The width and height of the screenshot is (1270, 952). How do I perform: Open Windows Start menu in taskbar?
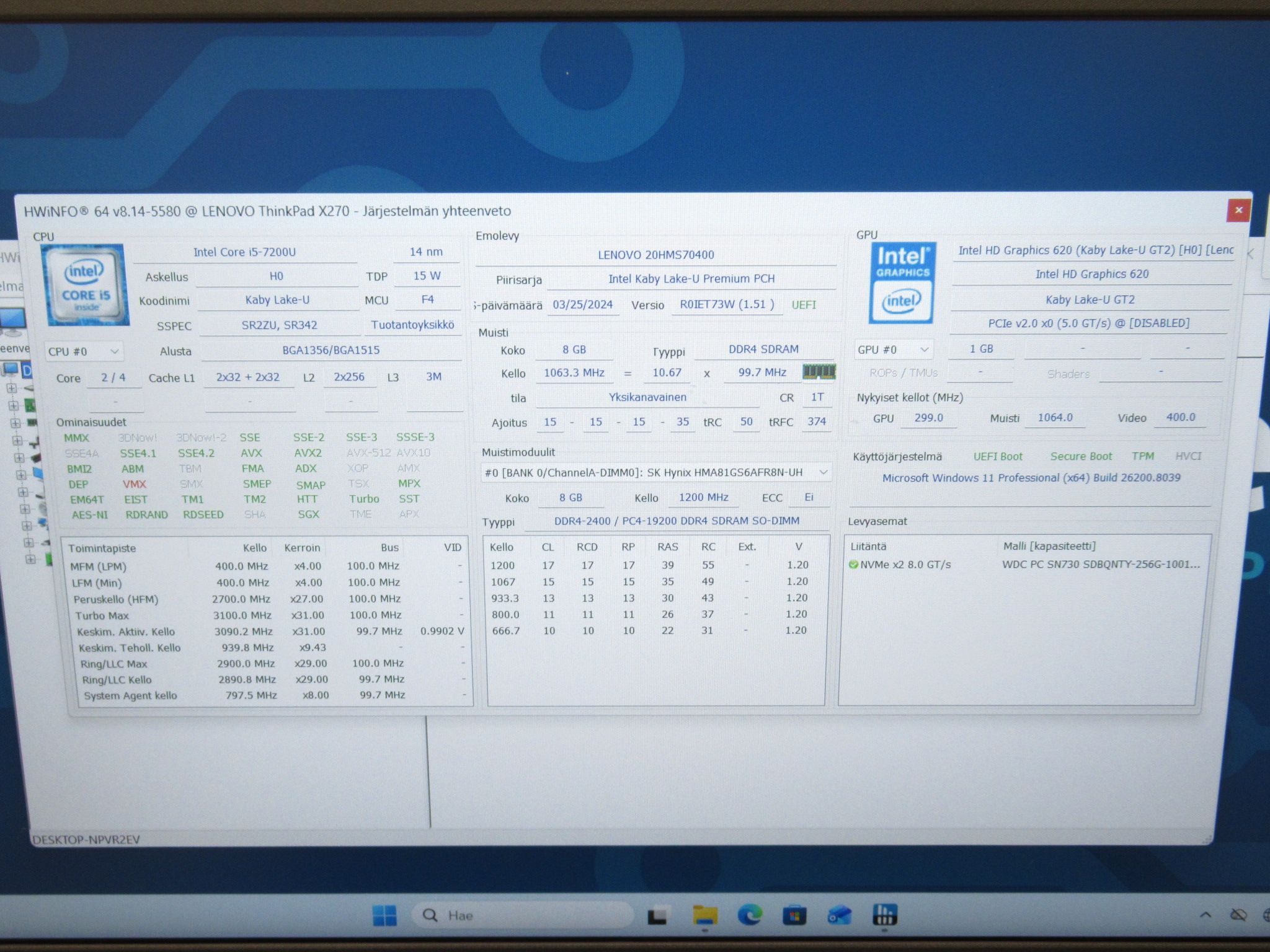[384, 915]
